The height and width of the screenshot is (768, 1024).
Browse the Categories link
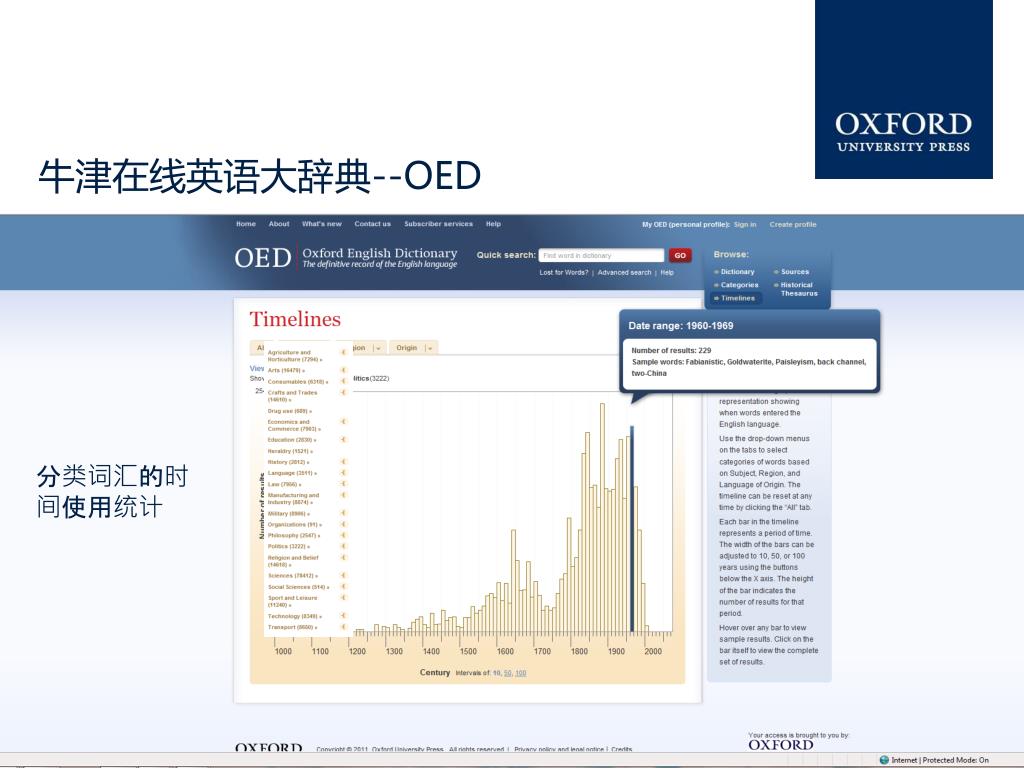[739, 285]
